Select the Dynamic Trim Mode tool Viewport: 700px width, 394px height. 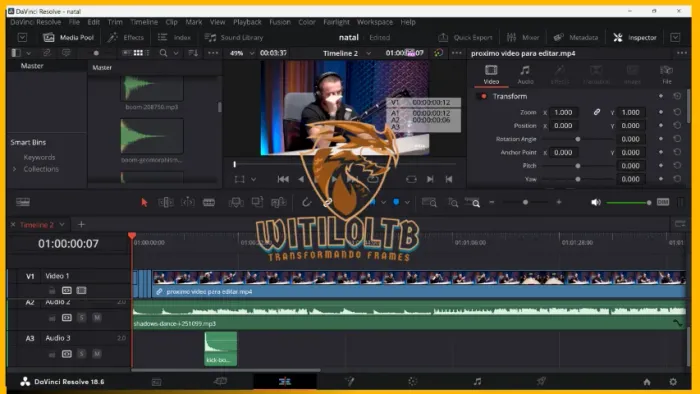(188, 203)
